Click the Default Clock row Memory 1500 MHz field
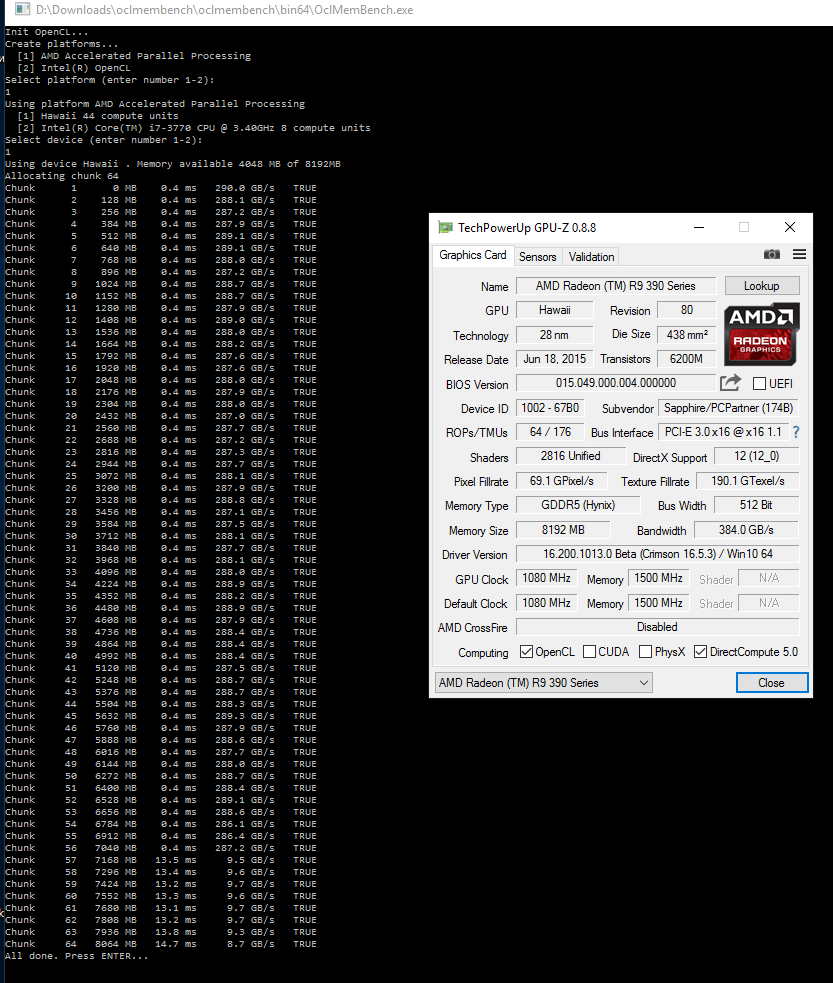Screen dimensions: 833x983 pyautogui.click(x=658, y=603)
